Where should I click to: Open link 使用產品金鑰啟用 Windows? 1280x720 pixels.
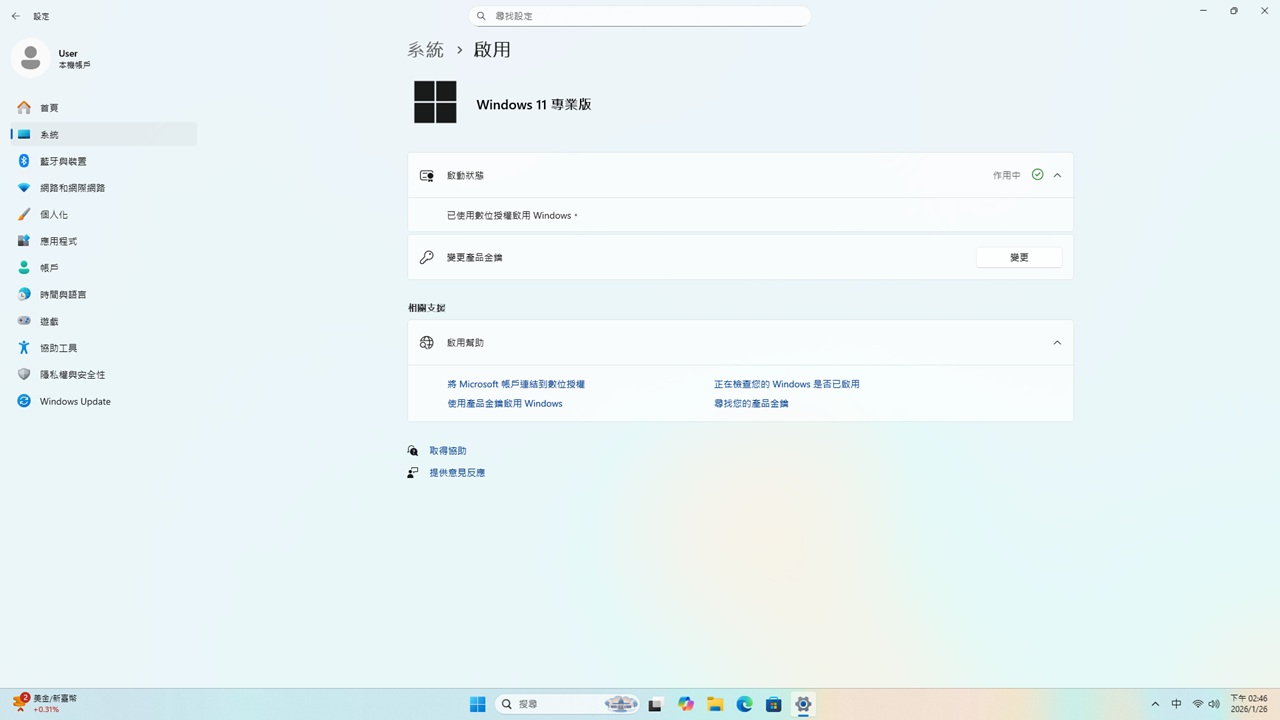coord(505,404)
